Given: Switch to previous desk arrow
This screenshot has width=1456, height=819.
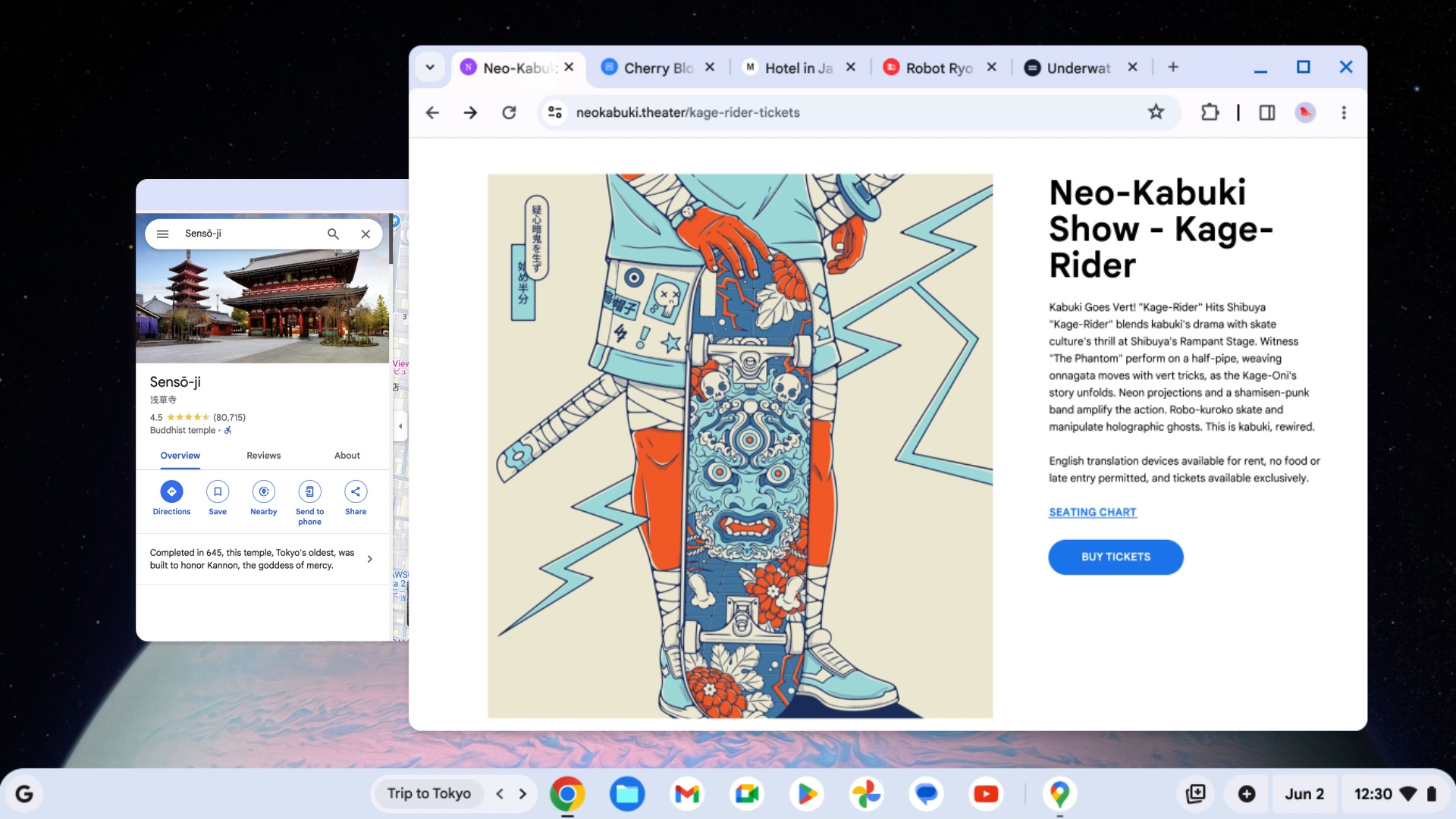Looking at the screenshot, I should pos(500,793).
